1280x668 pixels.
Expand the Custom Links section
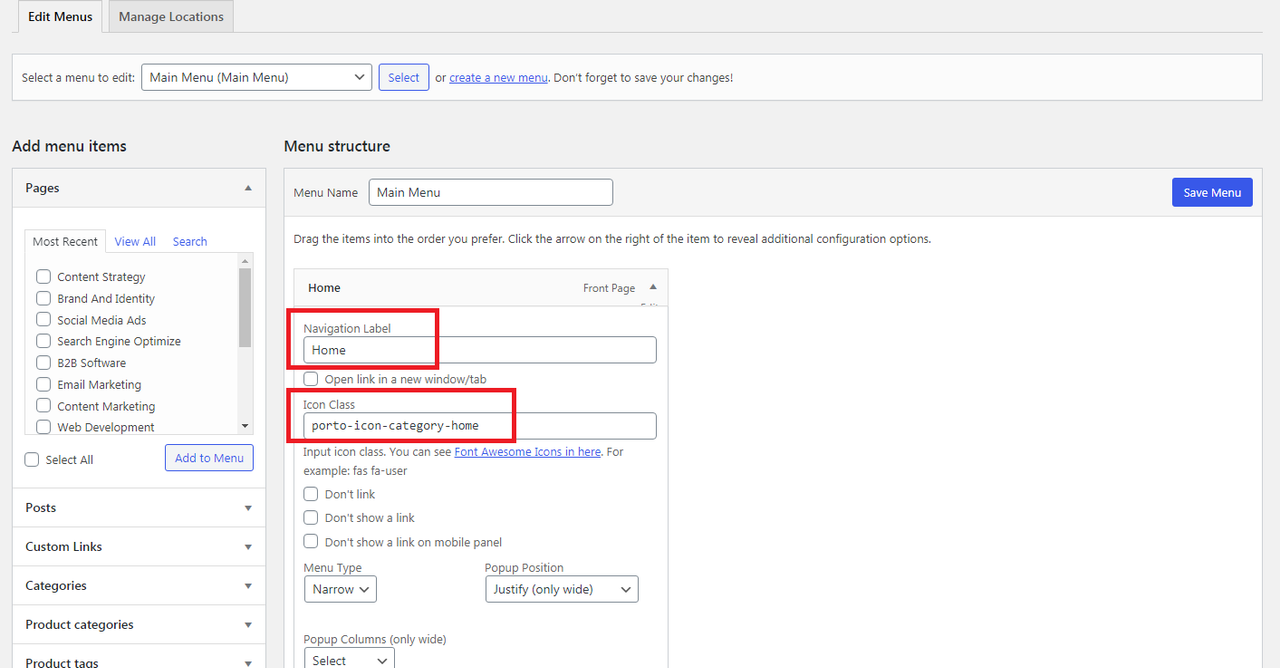[248, 547]
